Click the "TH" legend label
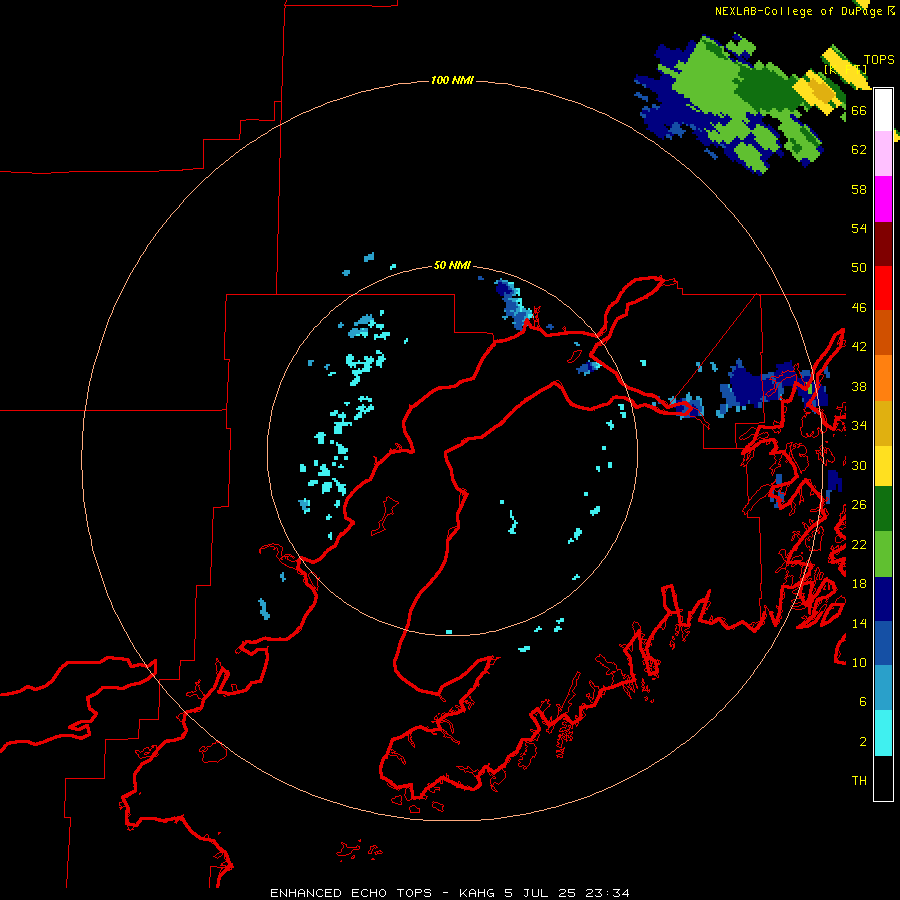 point(859,781)
